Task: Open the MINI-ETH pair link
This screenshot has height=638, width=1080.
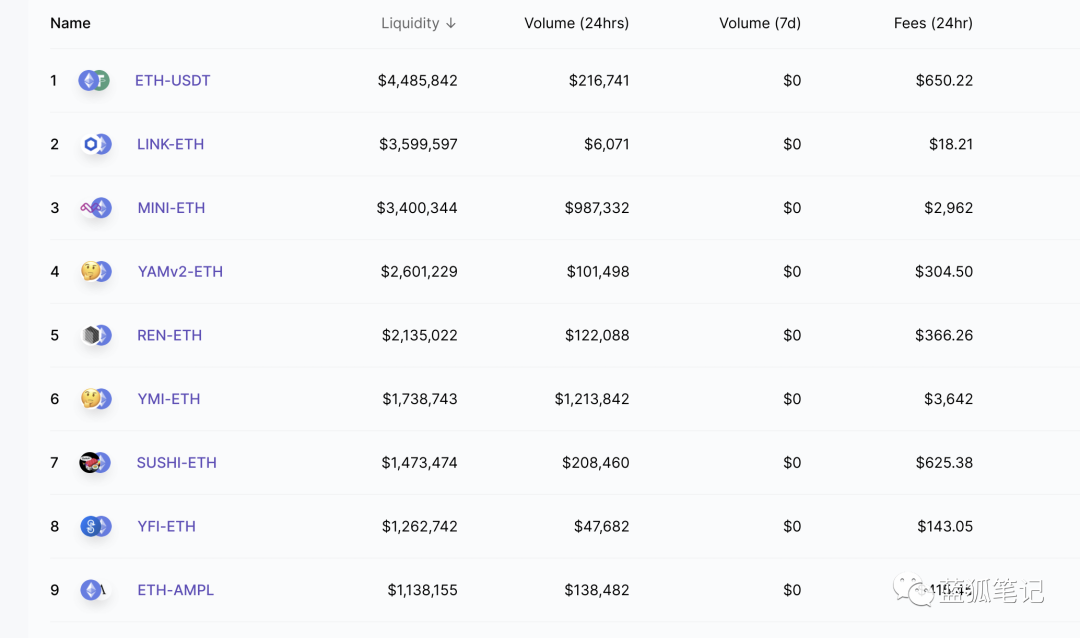Action: pos(171,208)
